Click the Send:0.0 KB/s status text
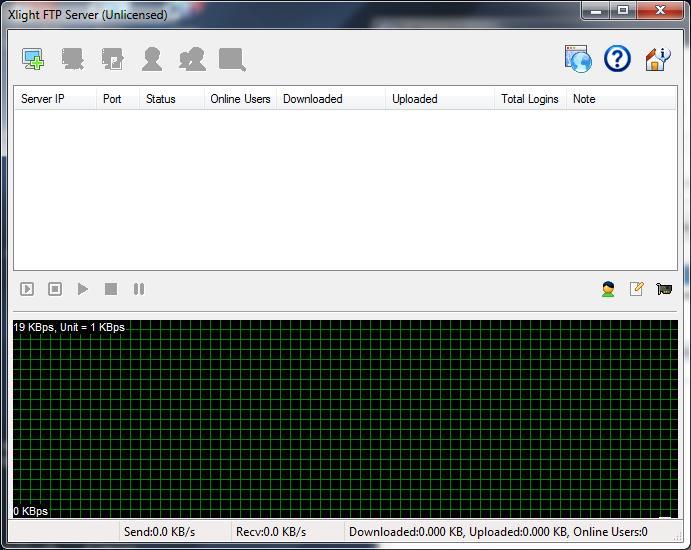 [160, 532]
